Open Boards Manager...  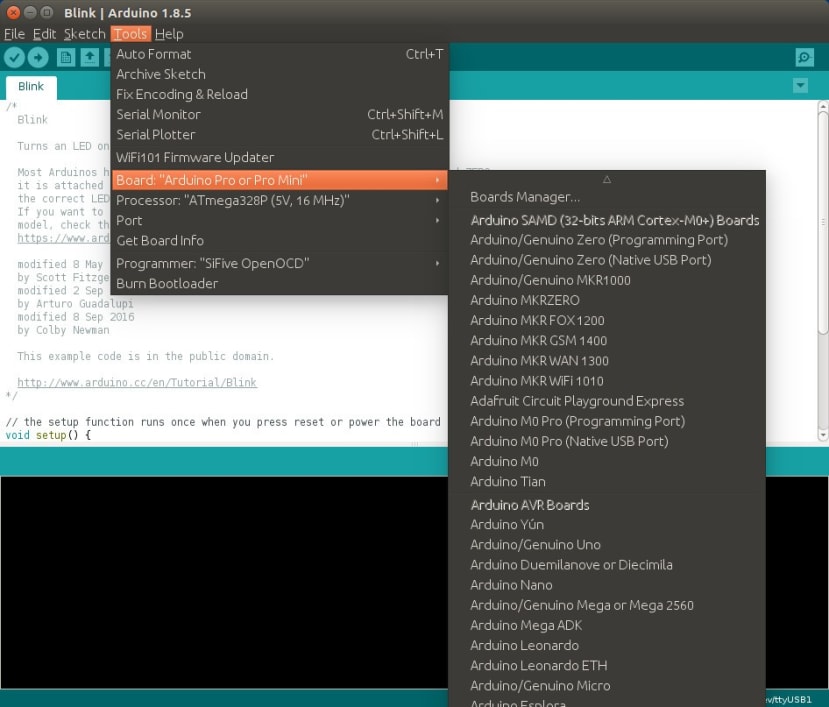click(x=607, y=197)
